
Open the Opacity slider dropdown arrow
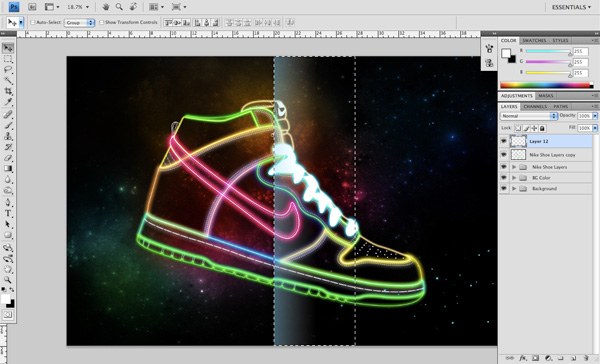[595, 116]
